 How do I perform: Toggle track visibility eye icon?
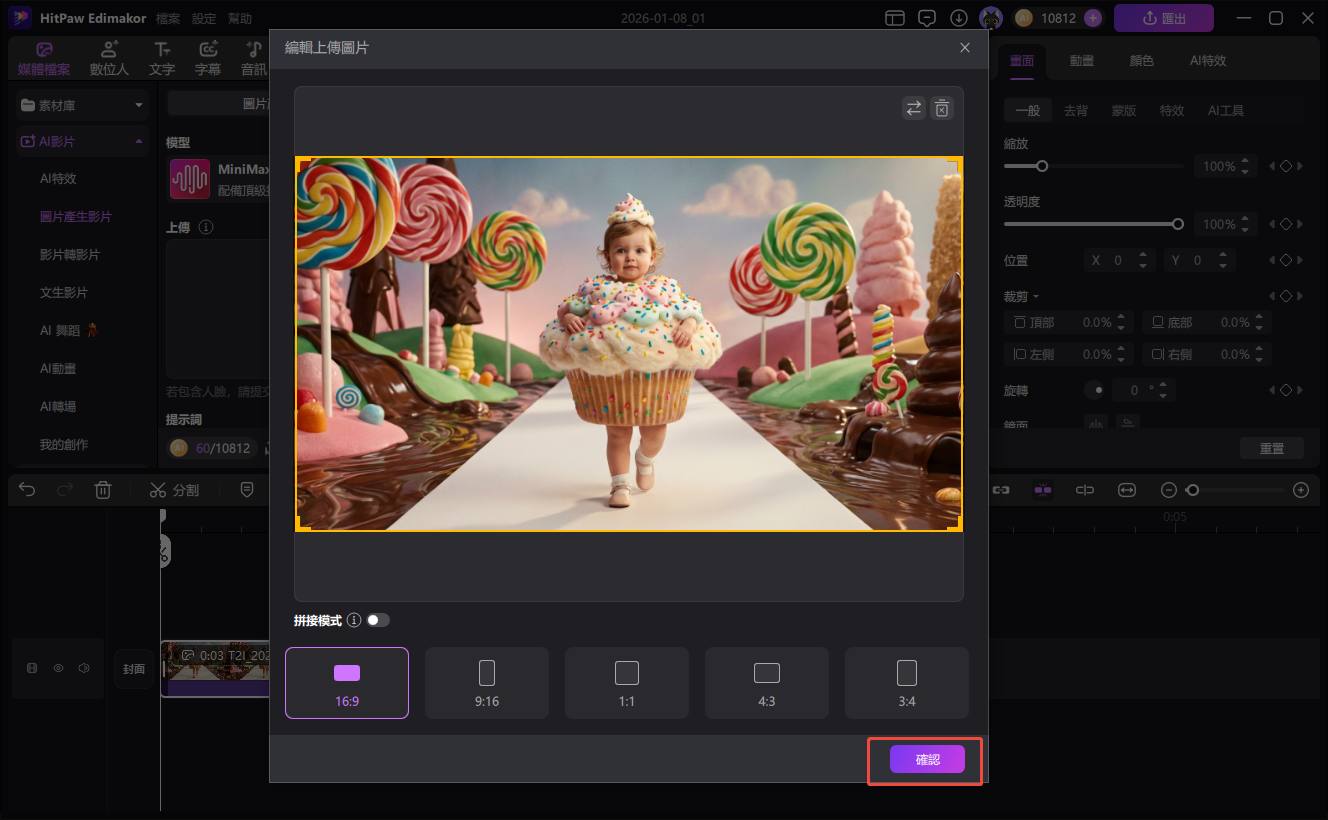click(x=58, y=668)
